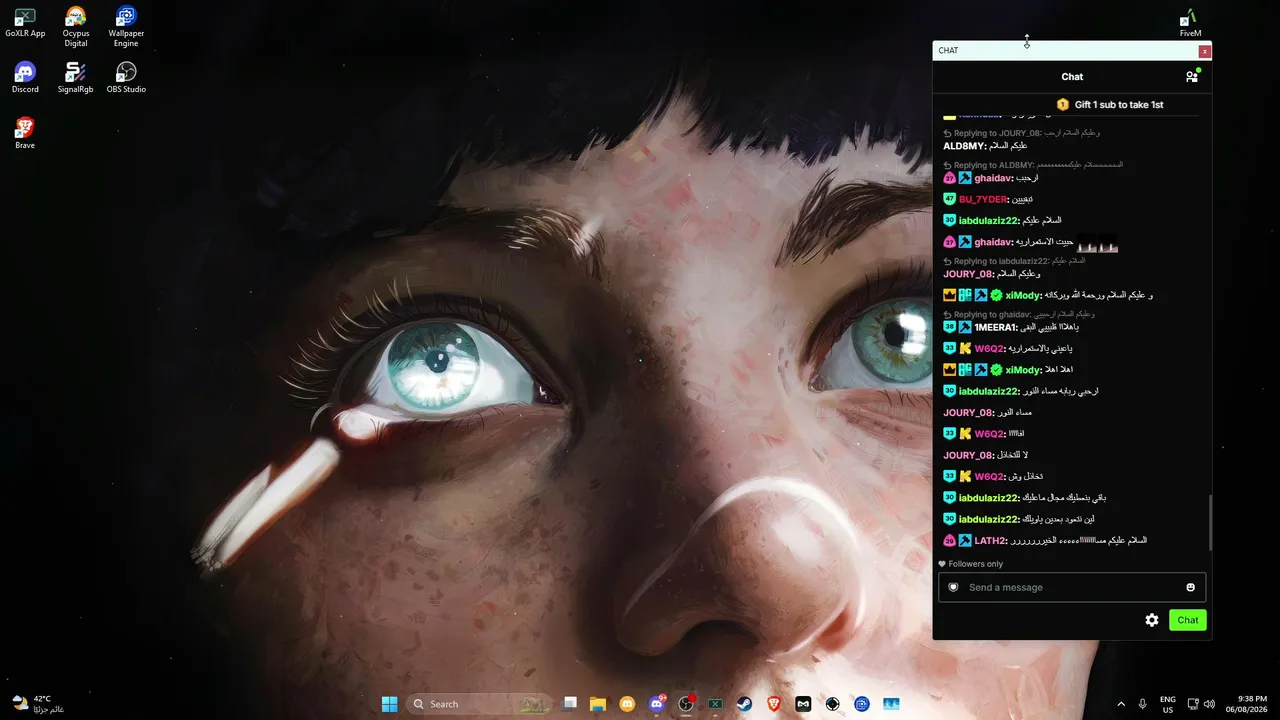Click username ALD8MY in chat
Viewport: 1280px width, 720px height.
pyautogui.click(x=965, y=146)
